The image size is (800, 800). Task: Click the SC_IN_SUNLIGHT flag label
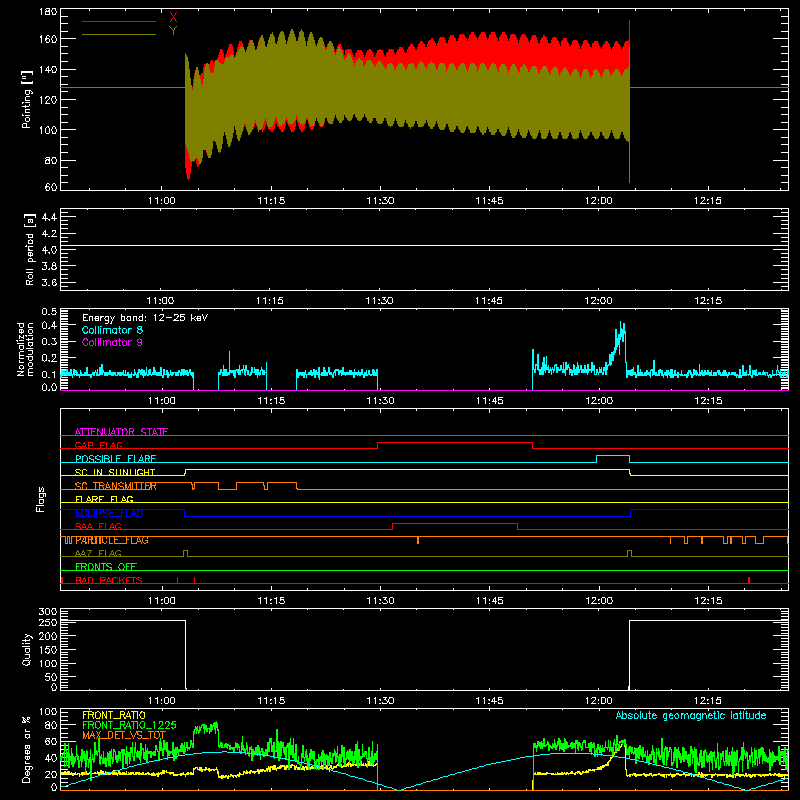point(115,472)
